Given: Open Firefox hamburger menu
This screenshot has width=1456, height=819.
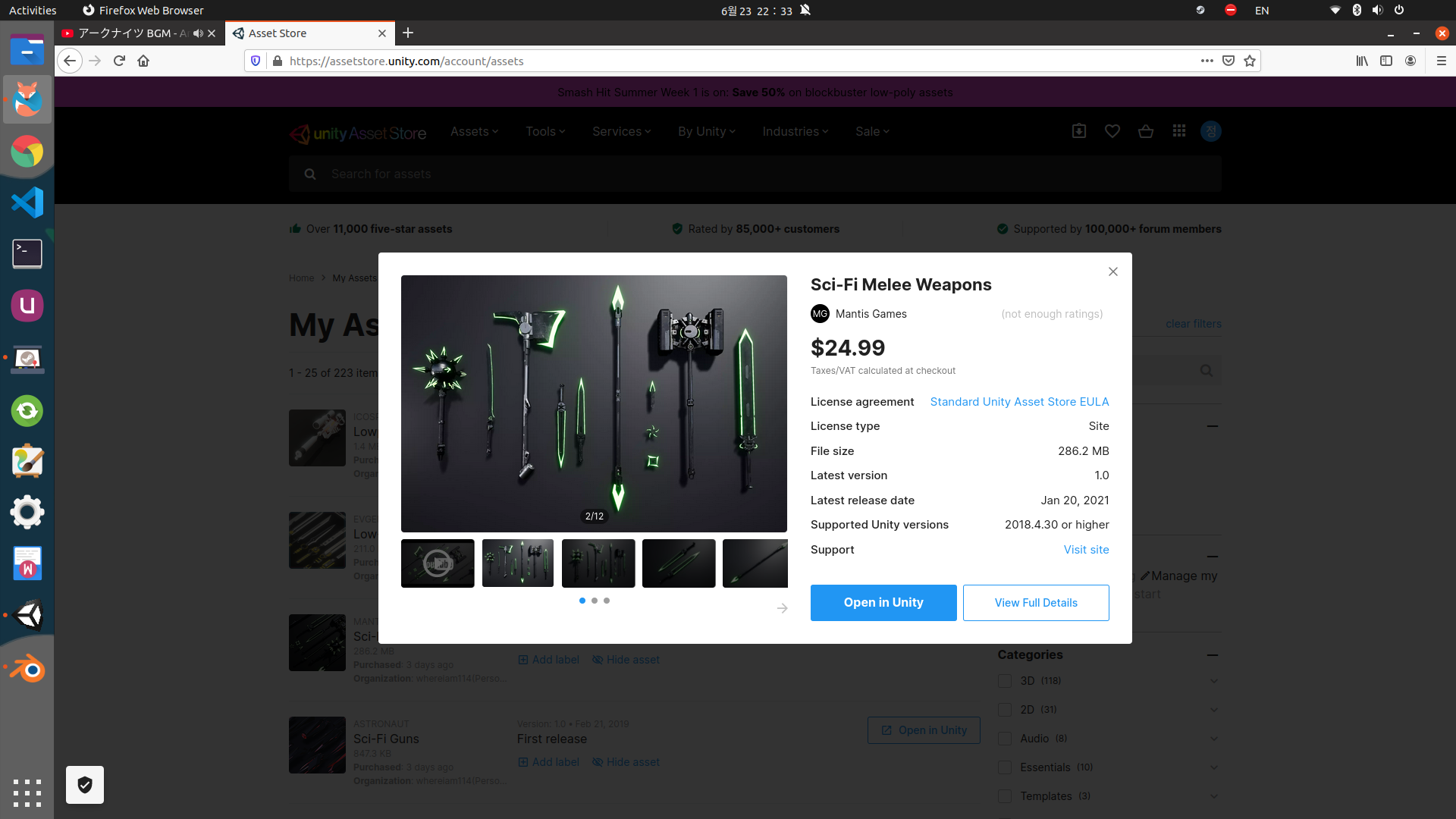Looking at the screenshot, I should coord(1442,61).
